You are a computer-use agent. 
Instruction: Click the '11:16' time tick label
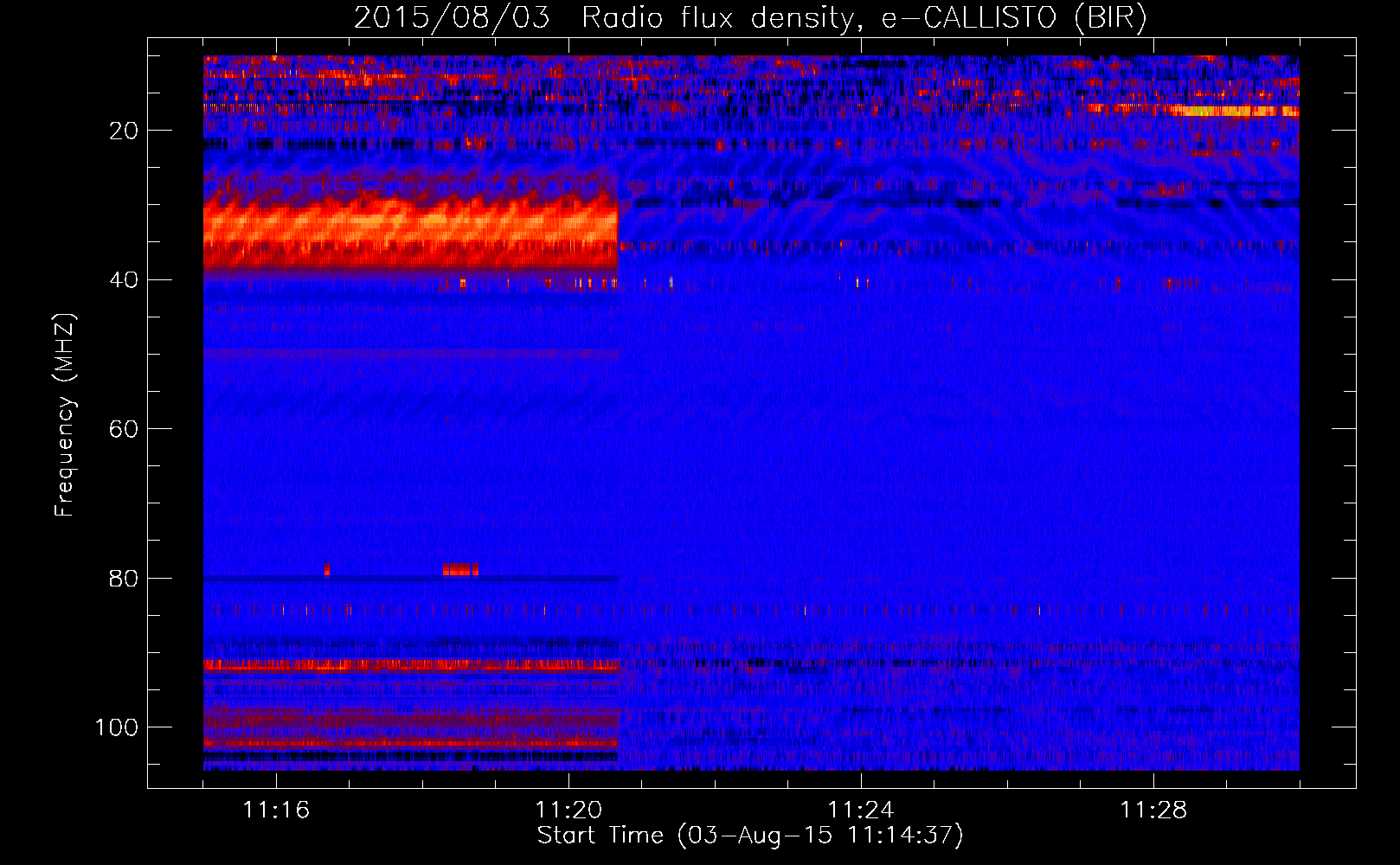point(276,811)
